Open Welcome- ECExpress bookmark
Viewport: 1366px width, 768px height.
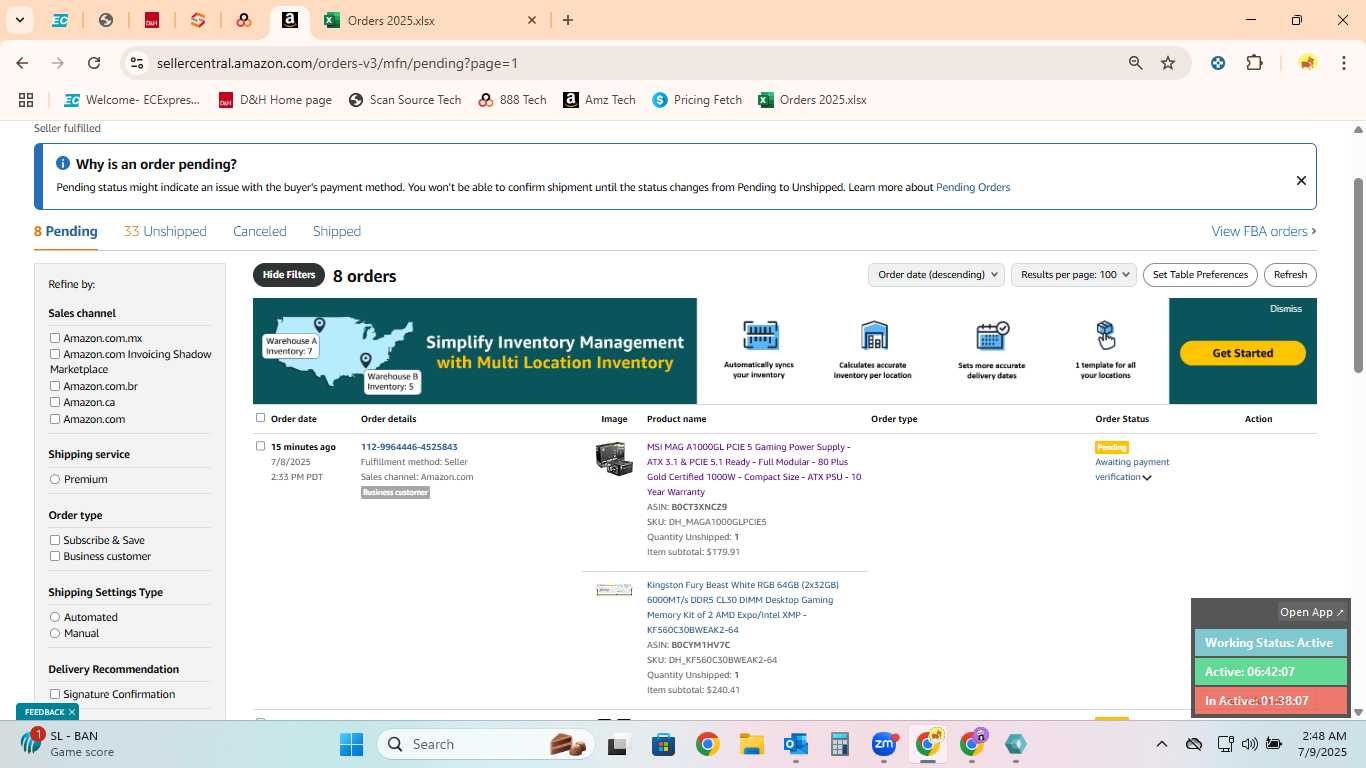132,100
